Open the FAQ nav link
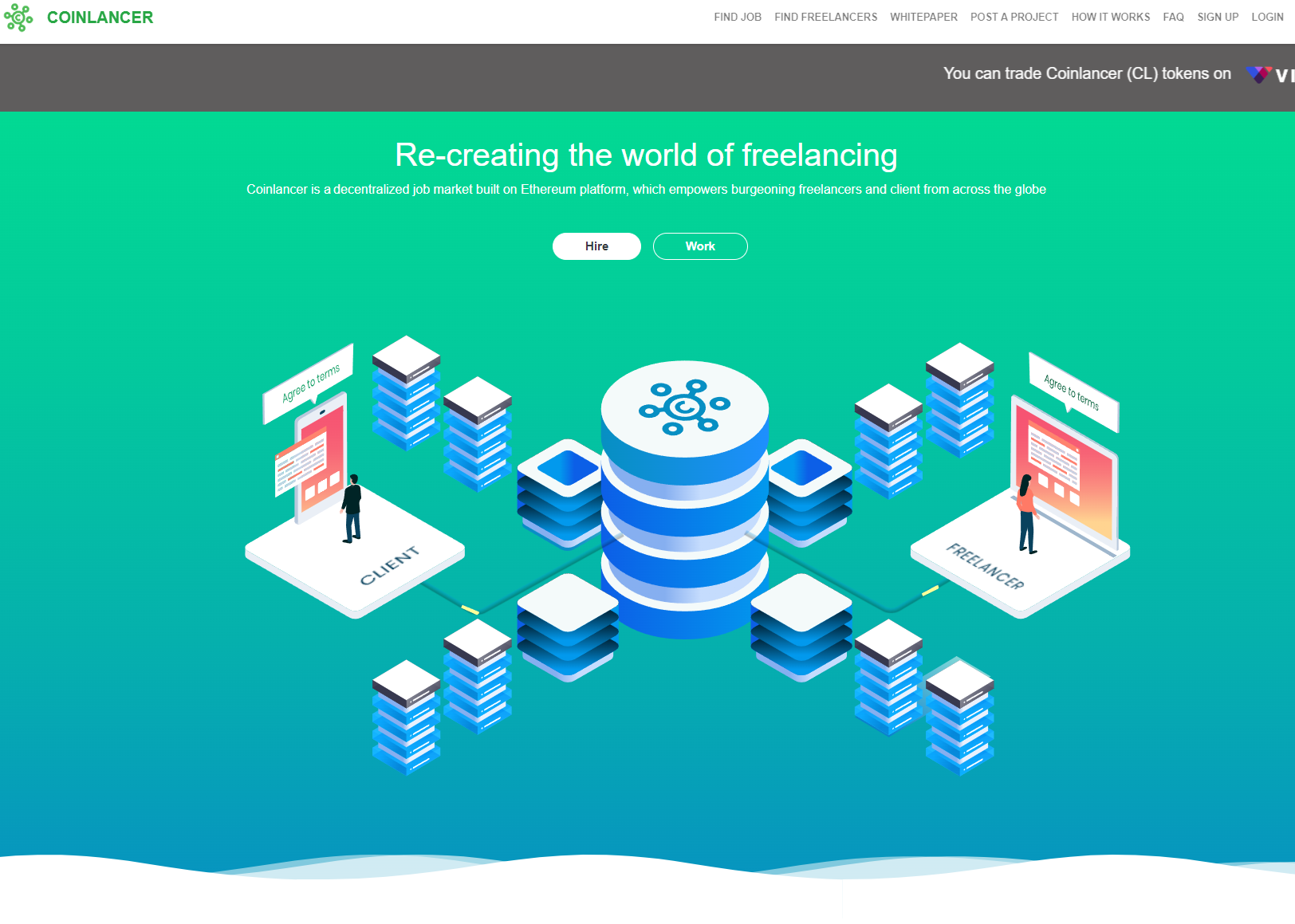The image size is (1295, 924). (1173, 17)
